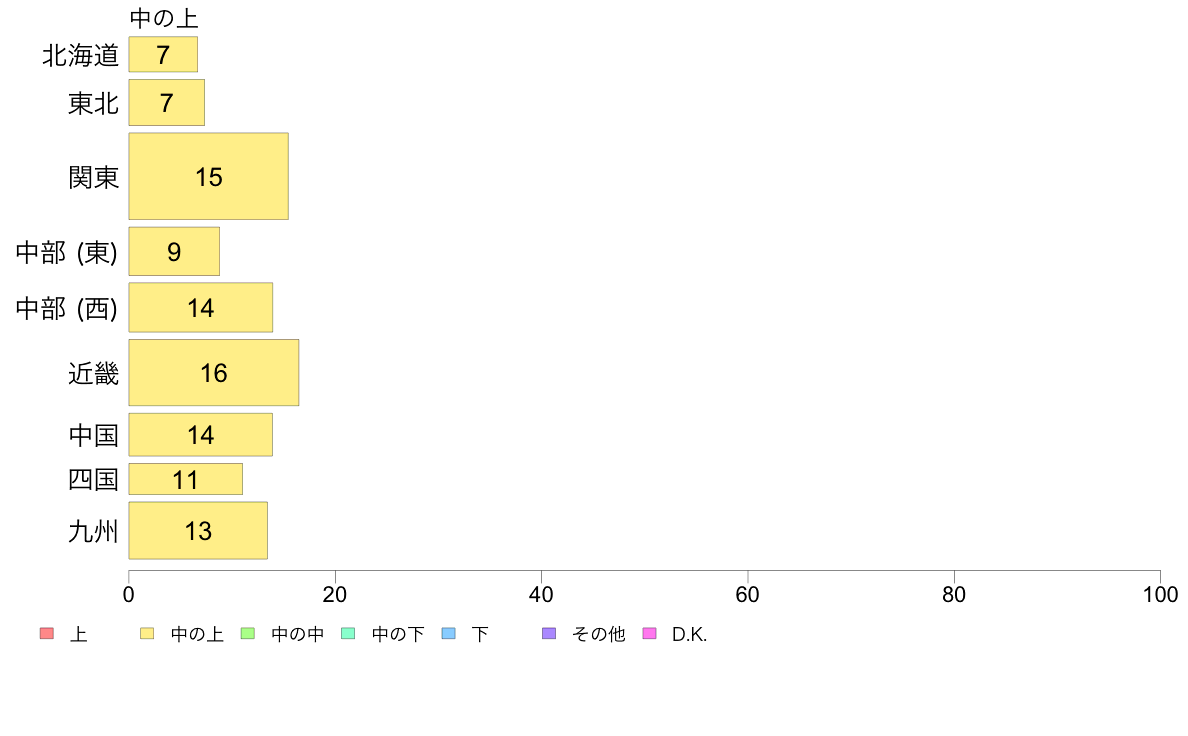Image resolution: width=1188 pixels, height=736 pixels.
Task: Select the 中部 (西) bar showing 14
Action: (201, 308)
